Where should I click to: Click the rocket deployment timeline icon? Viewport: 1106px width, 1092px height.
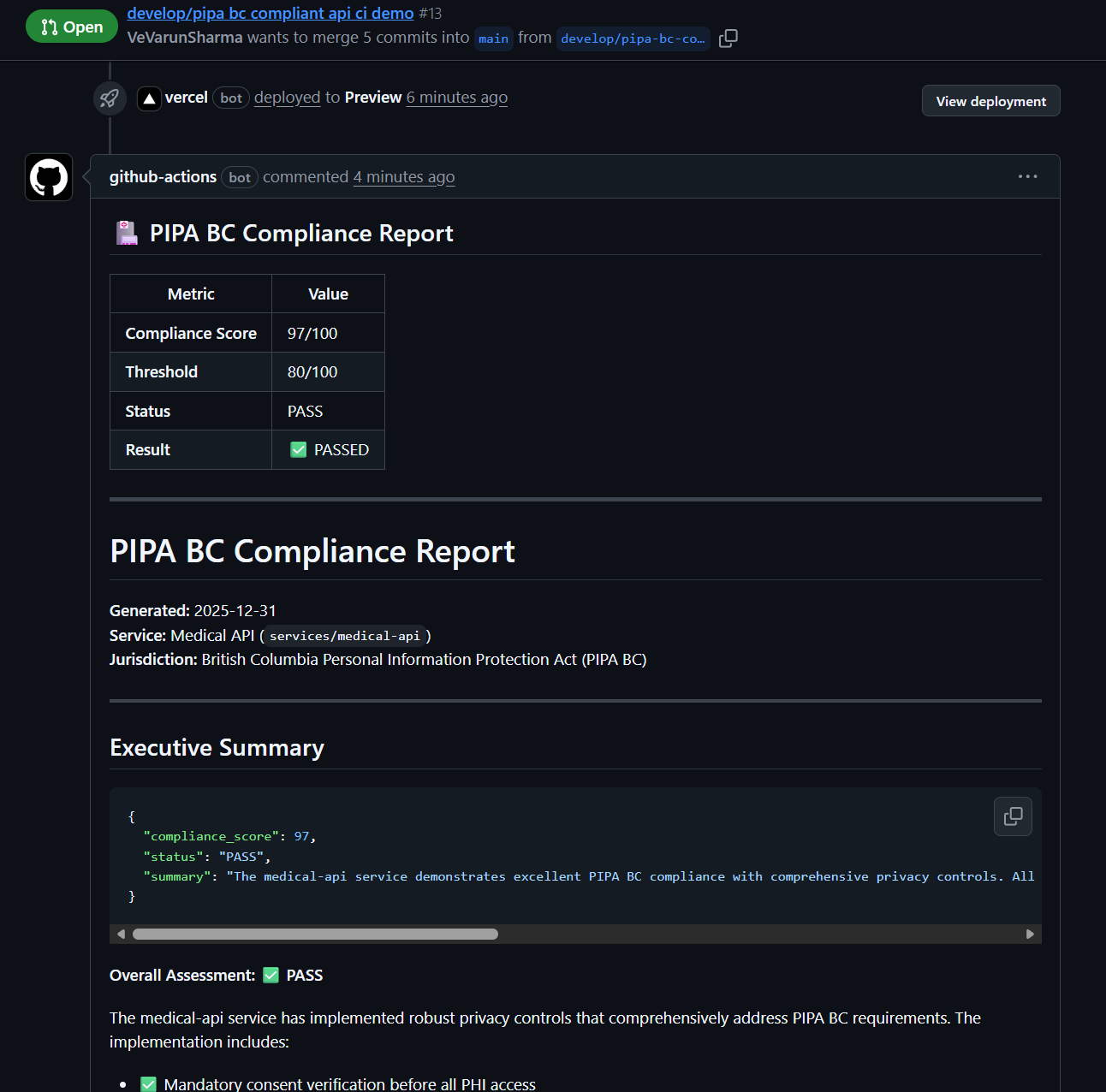110,98
